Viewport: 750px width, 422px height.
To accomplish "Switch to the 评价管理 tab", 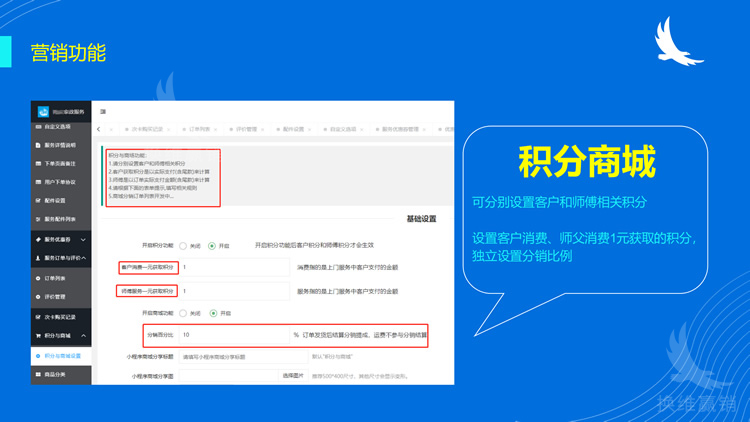I will tap(246, 129).
